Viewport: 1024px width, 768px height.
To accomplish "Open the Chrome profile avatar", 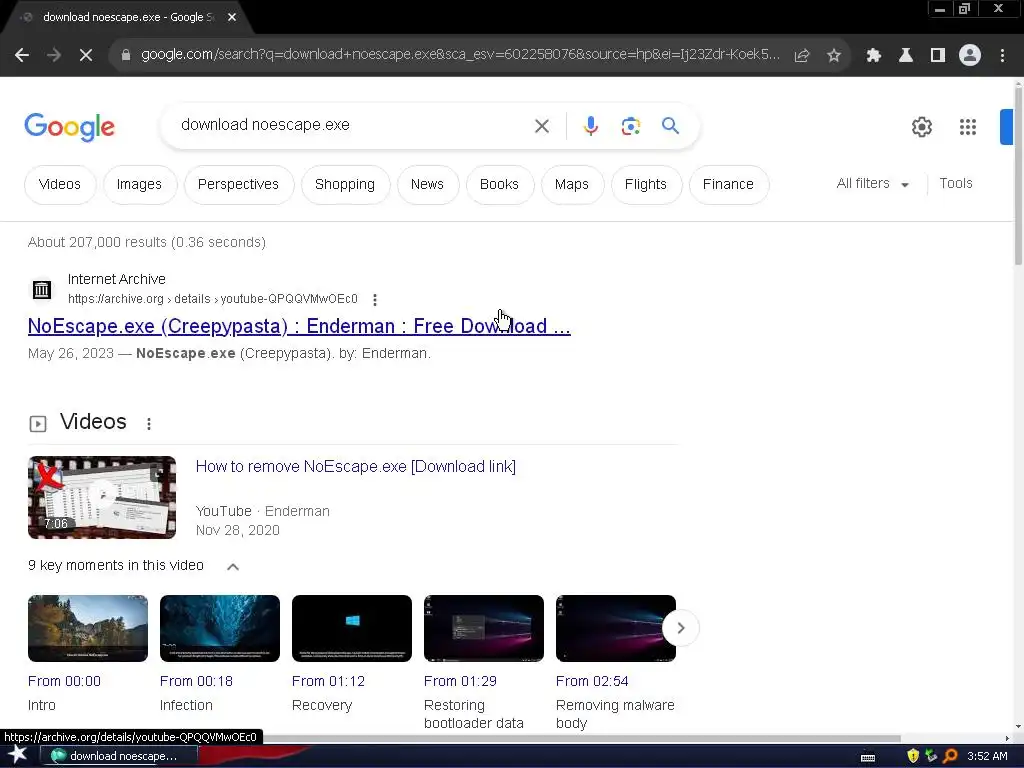I will pyautogui.click(x=970, y=56).
